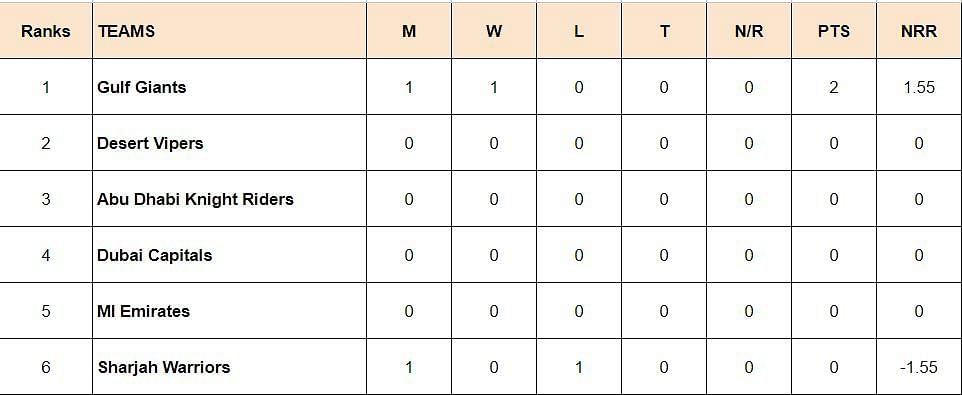This screenshot has width=962, height=395.
Task: Select the Gulf Giants team name
Action: [142, 87]
